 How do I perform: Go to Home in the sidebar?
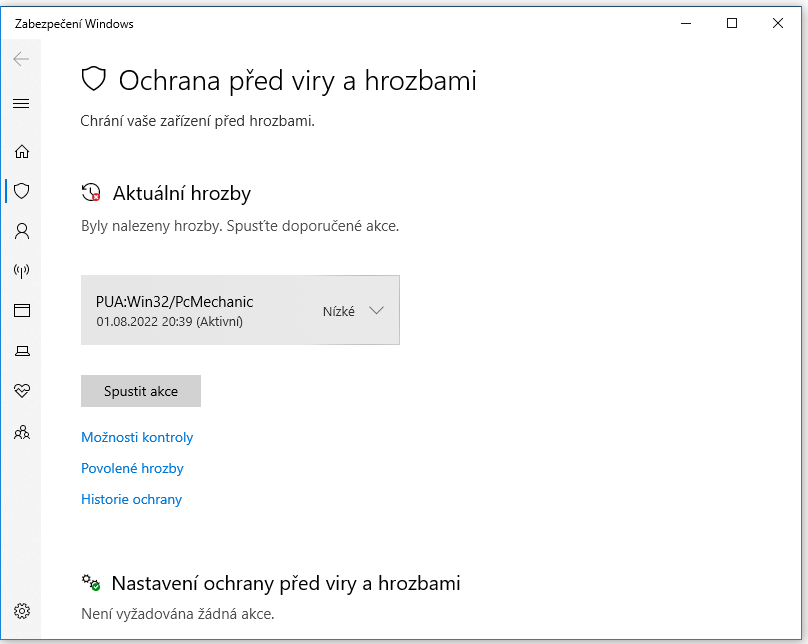(x=21, y=152)
